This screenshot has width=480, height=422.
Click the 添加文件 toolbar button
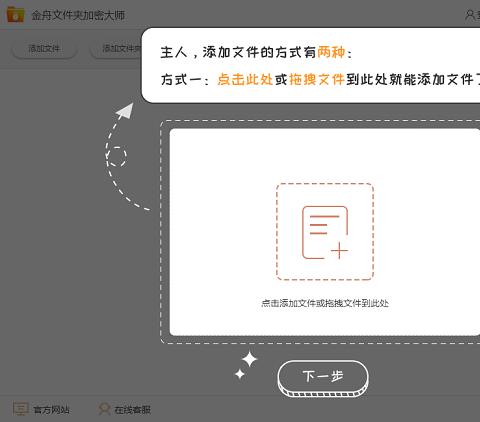44,49
